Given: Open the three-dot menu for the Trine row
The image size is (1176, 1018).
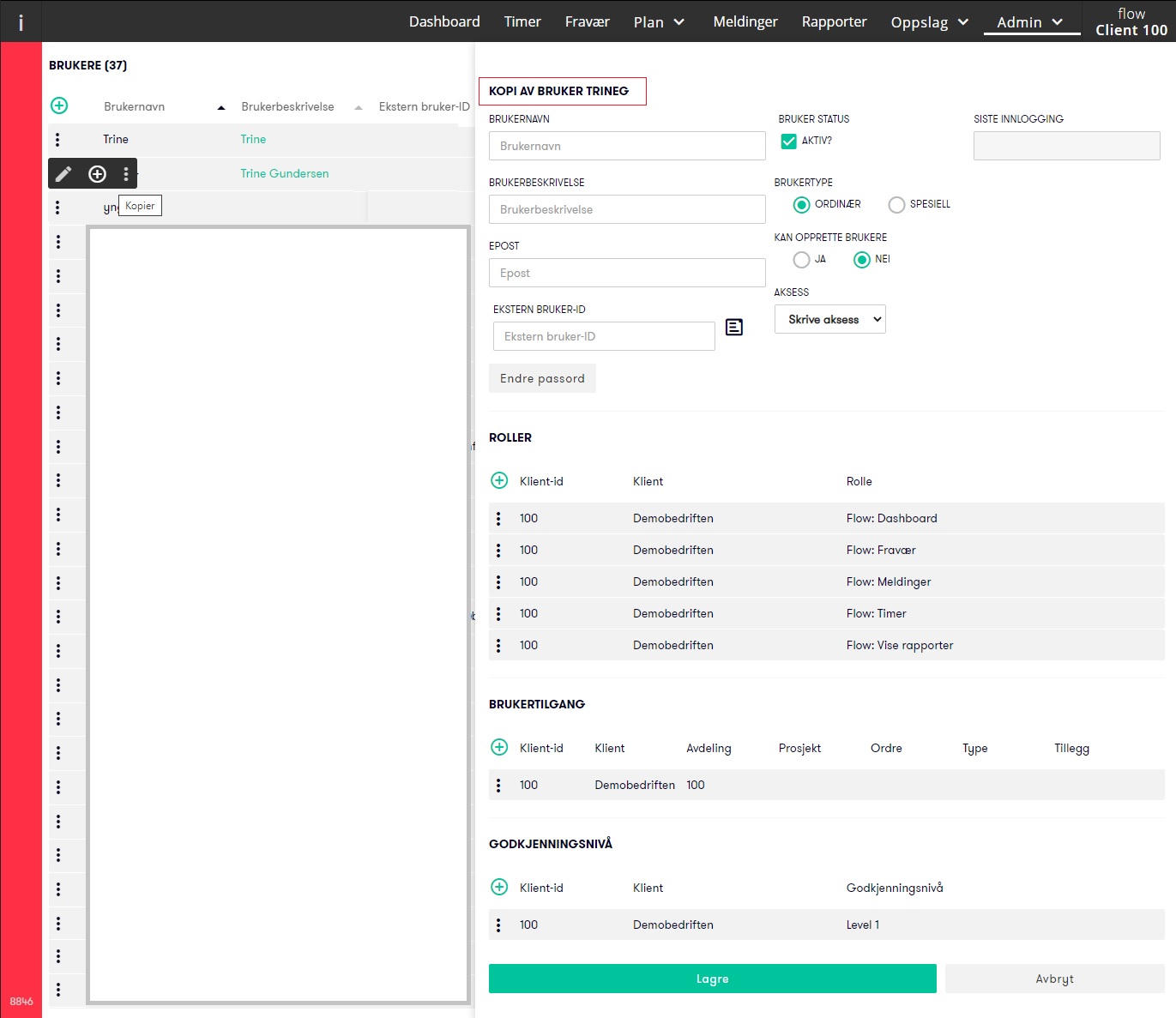Looking at the screenshot, I should (x=57, y=139).
